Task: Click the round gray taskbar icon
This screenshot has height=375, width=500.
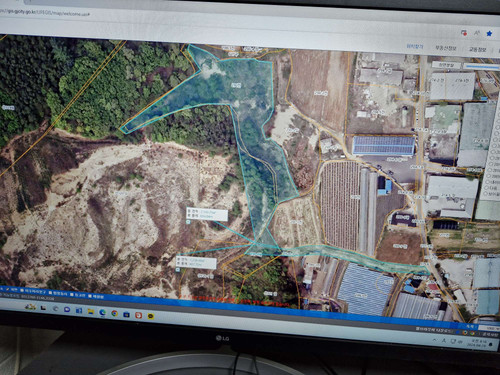Action: tap(56, 308)
